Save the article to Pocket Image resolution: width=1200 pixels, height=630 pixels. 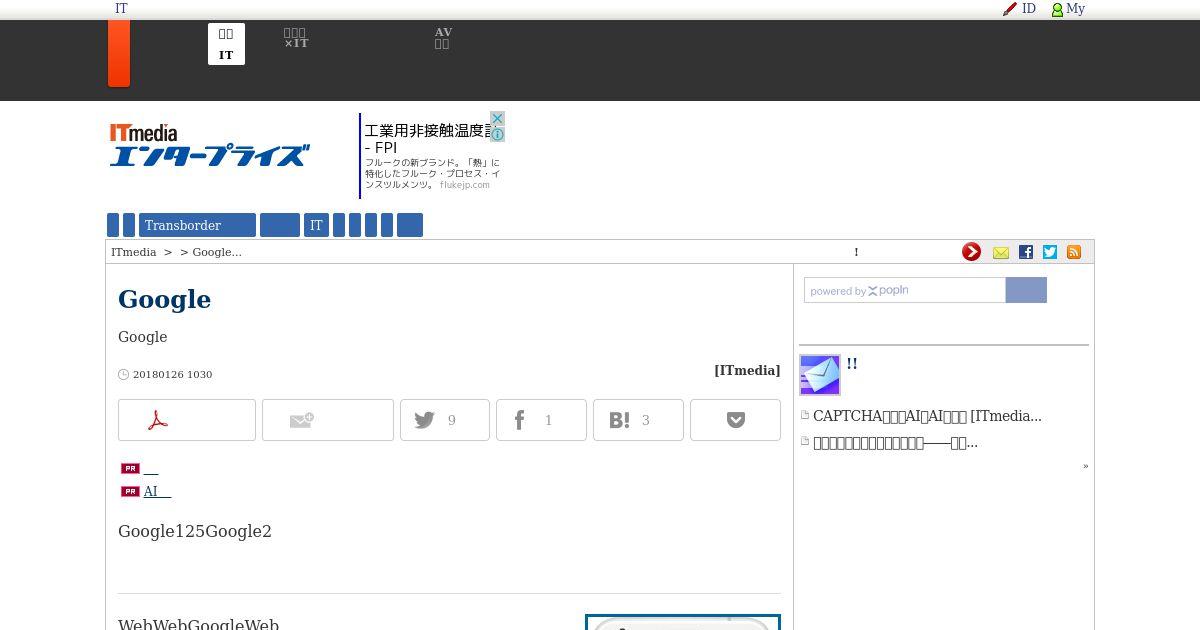point(735,420)
